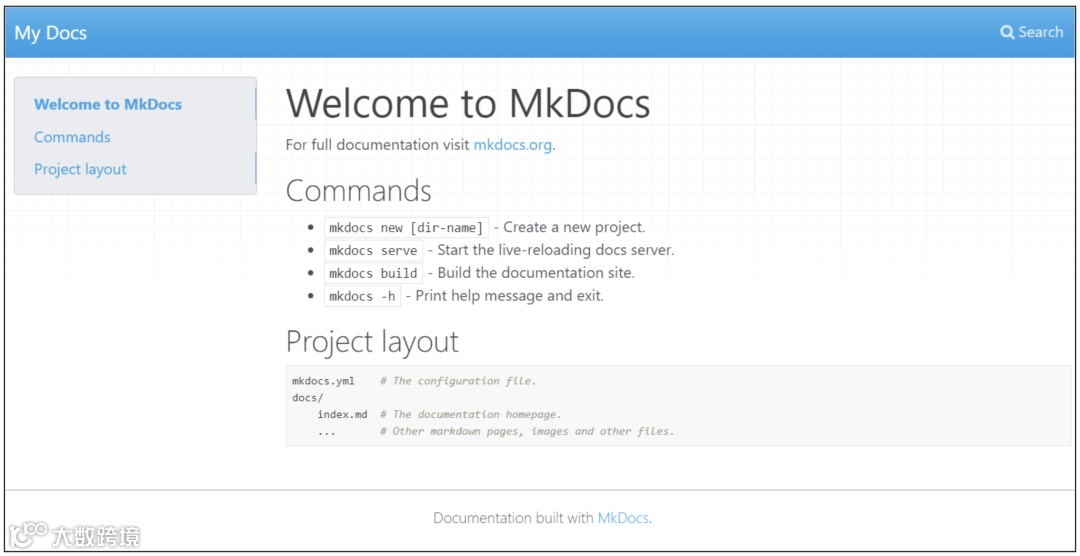Click Documentation built with footer text
Image resolution: width=1080 pixels, height=556 pixels.
[514, 518]
